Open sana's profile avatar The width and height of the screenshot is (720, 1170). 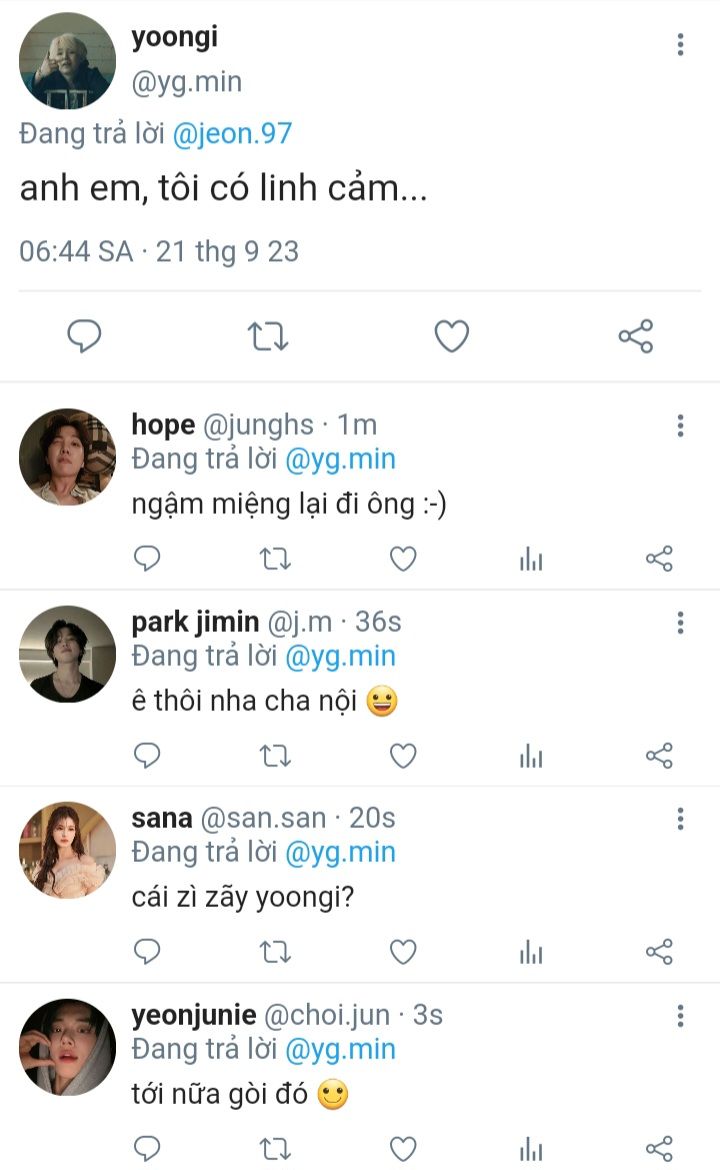(x=67, y=849)
